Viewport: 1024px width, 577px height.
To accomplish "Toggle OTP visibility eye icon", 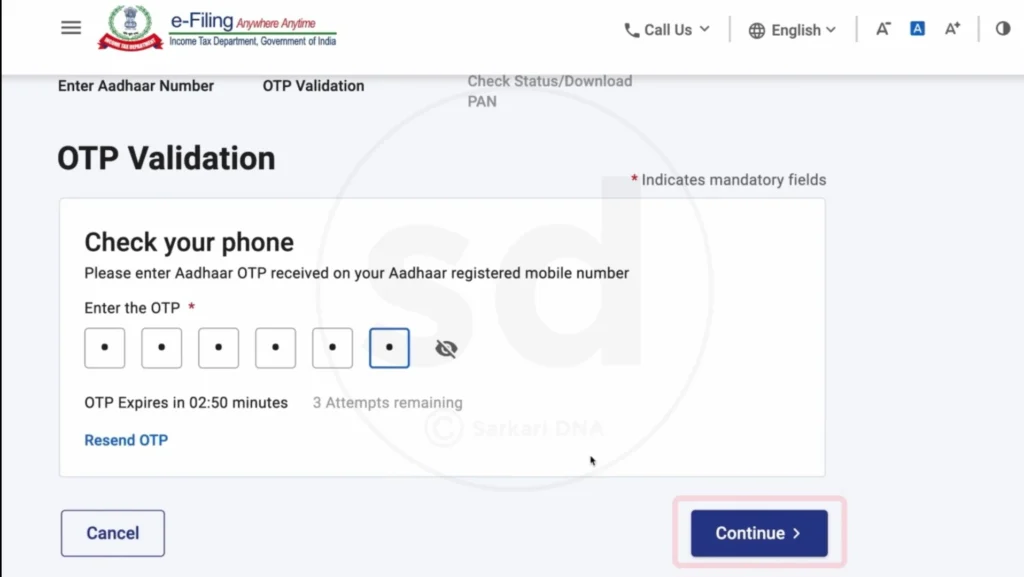I will (446, 348).
